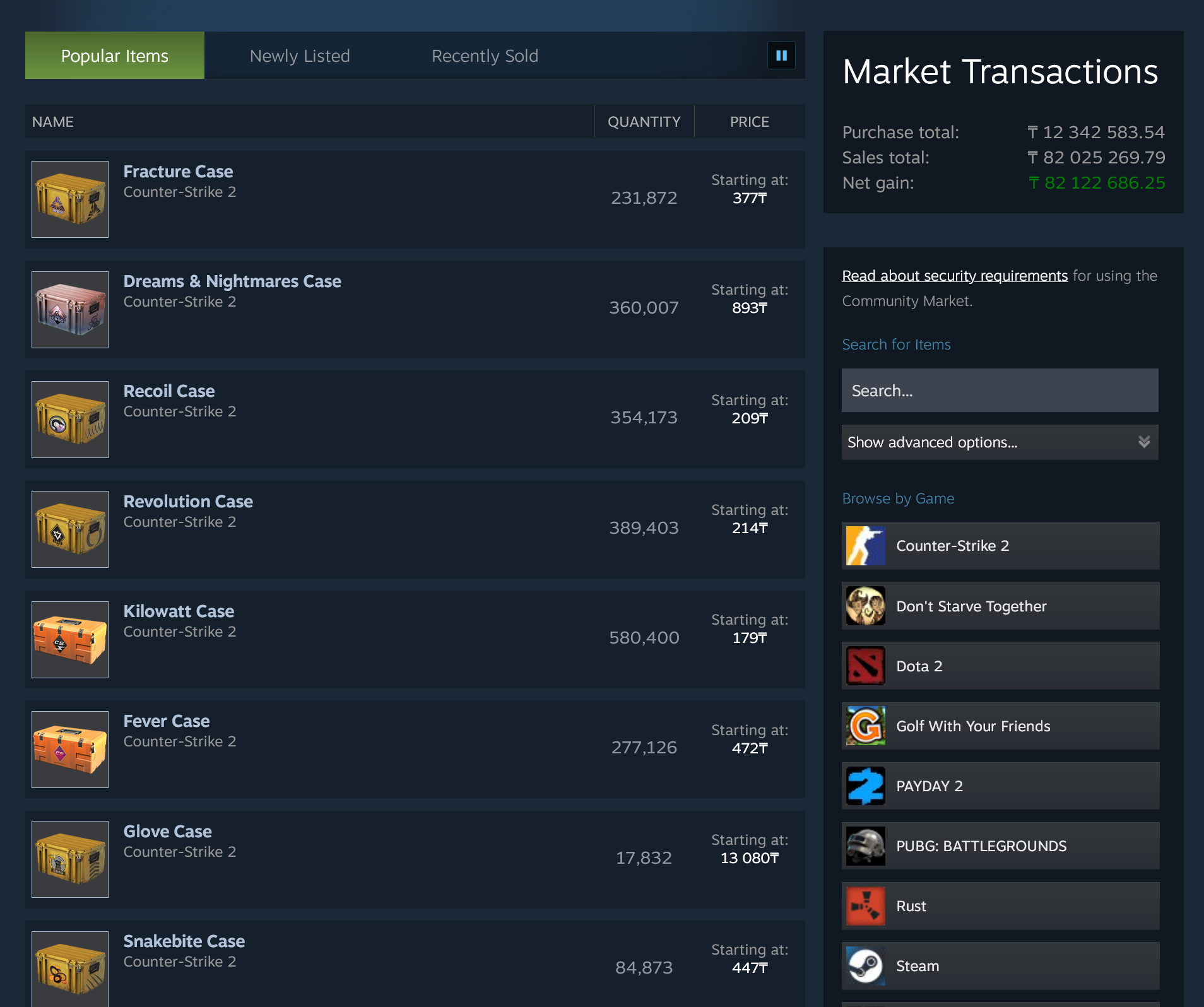
Task: Focus the Search items input field
Action: [1000, 391]
